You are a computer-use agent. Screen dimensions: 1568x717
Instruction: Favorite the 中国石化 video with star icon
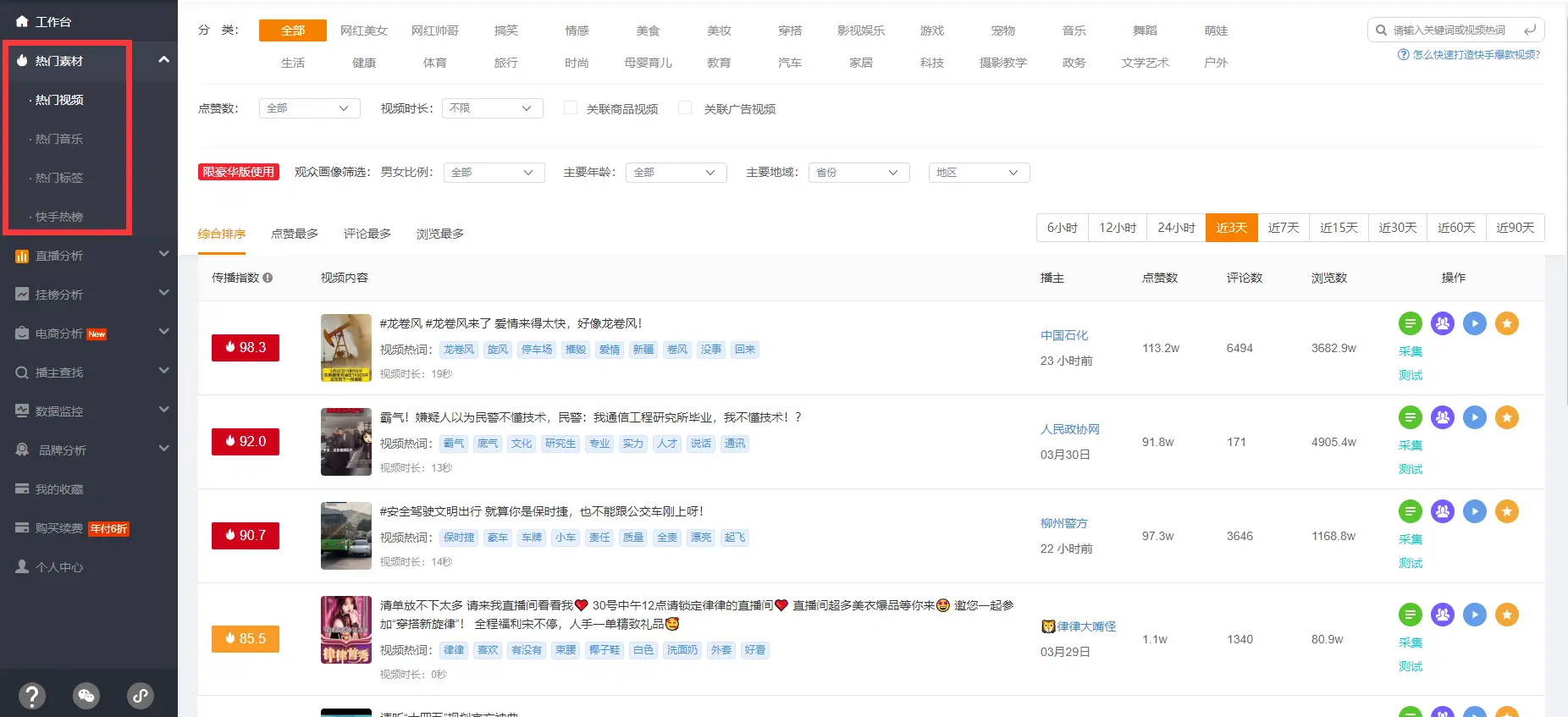click(1507, 323)
